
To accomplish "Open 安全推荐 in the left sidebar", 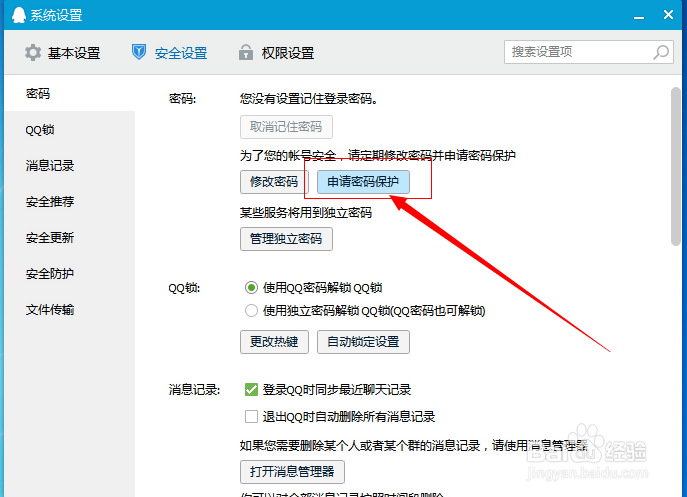I will pyautogui.click(x=70, y=202).
